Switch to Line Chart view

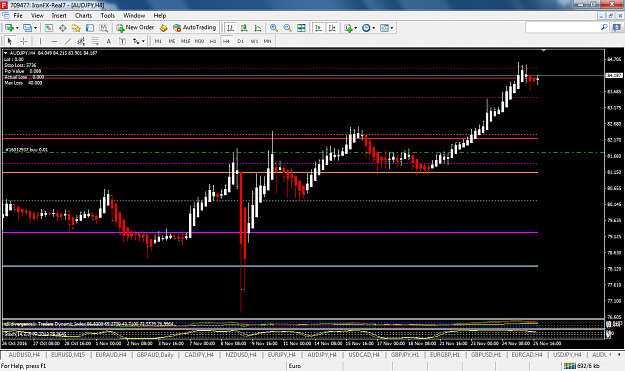tap(258, 28)
